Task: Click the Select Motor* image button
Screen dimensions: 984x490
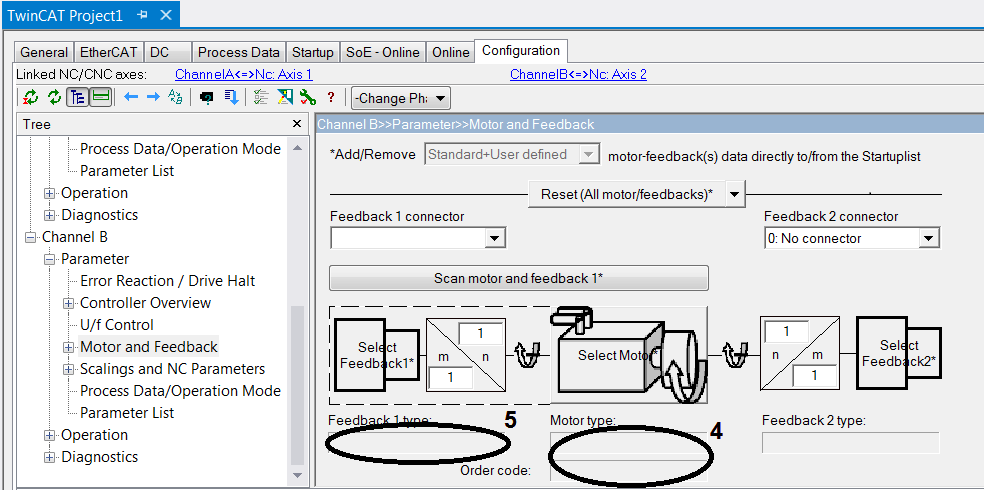Action: [628, 355]
